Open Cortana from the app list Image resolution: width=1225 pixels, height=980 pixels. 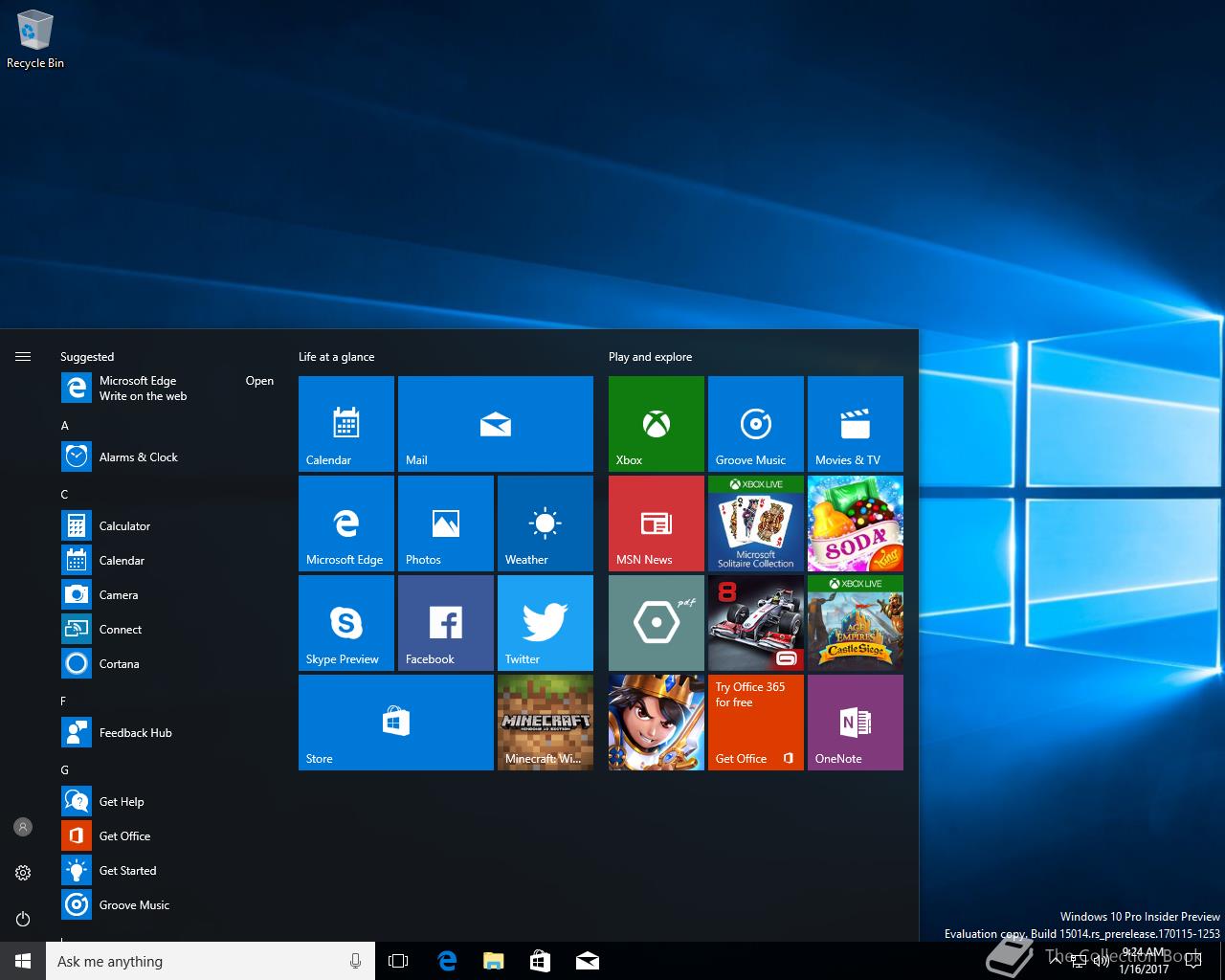[x=168, y=664]
